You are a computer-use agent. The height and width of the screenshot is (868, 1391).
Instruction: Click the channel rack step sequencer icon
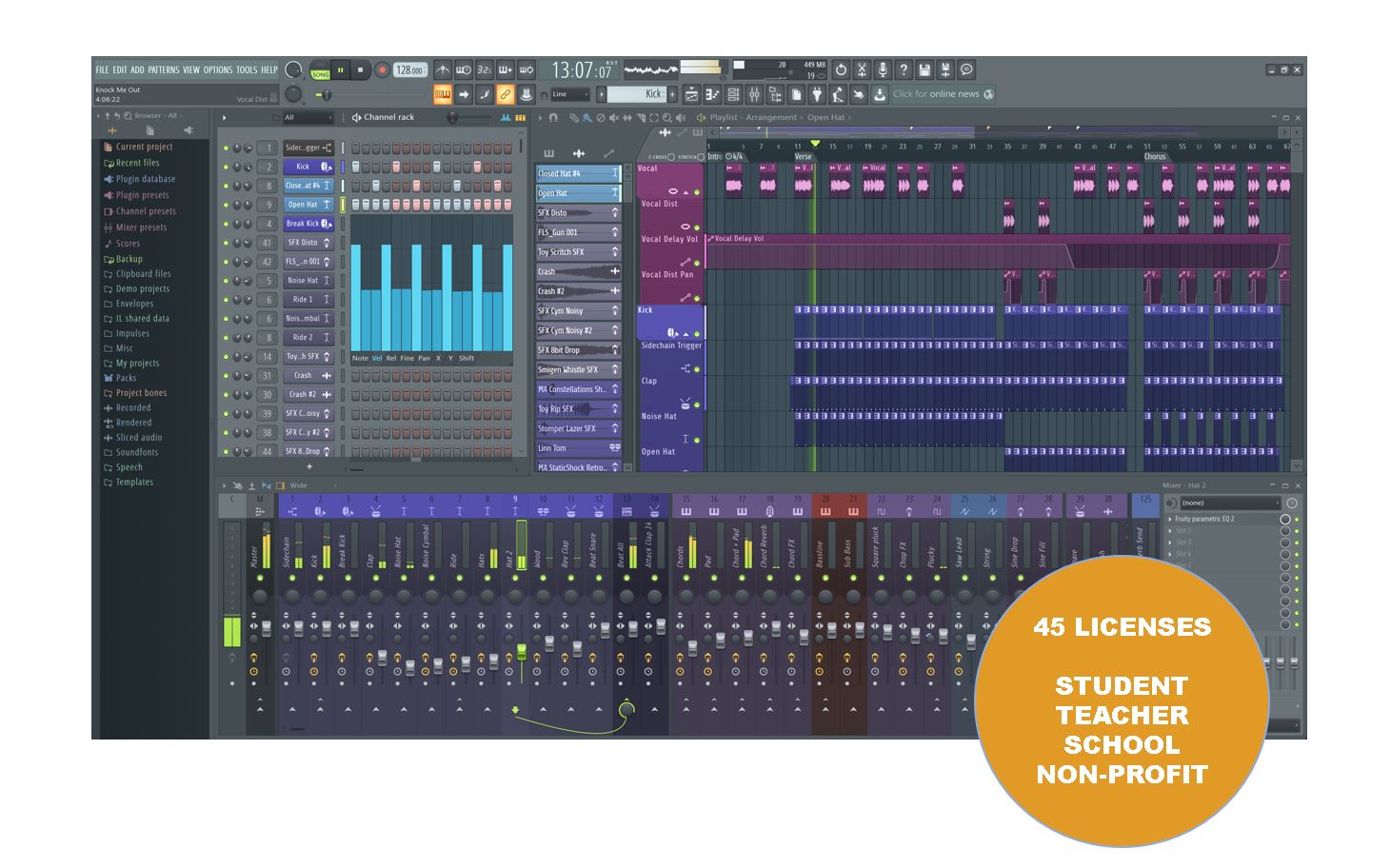521,118
